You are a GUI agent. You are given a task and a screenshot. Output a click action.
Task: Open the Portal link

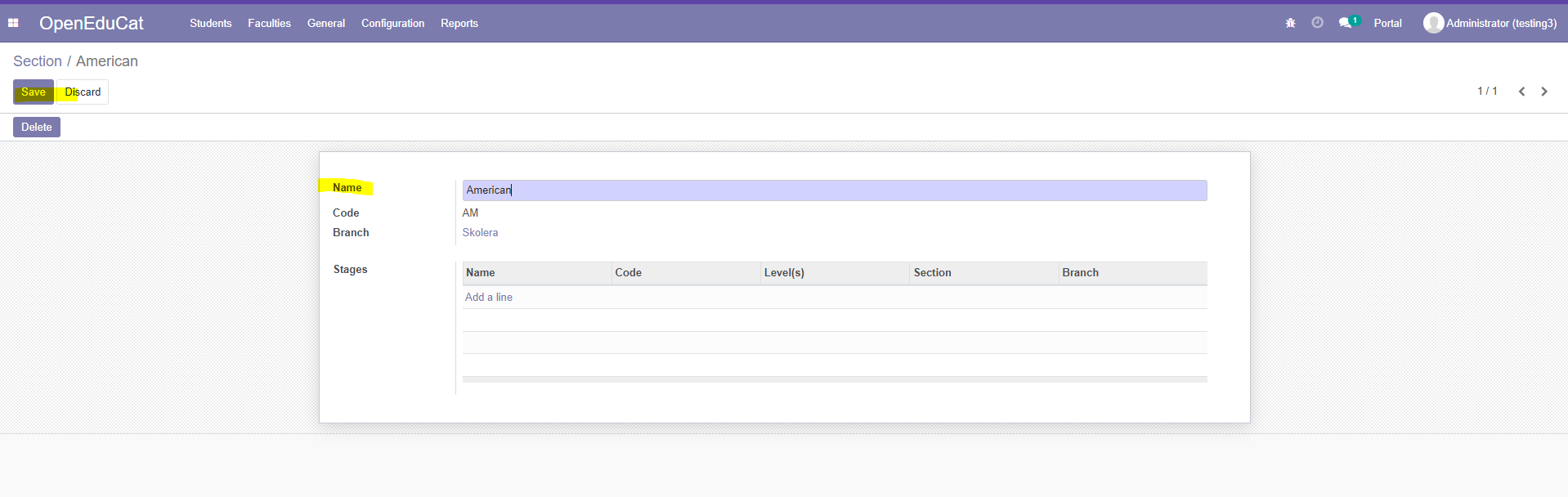[1387, 23]
